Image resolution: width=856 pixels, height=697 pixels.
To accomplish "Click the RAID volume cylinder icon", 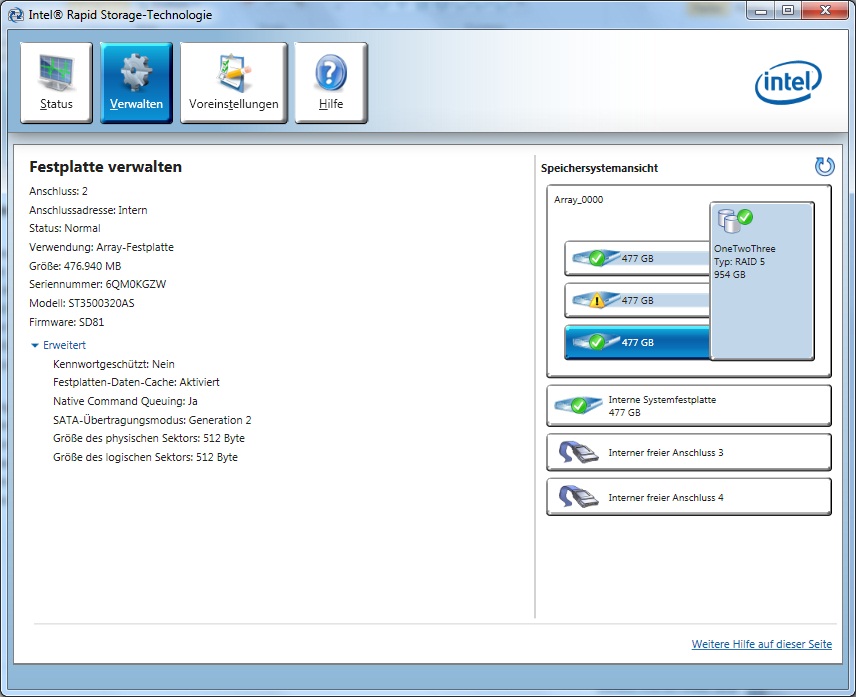I will click(734, 220).
